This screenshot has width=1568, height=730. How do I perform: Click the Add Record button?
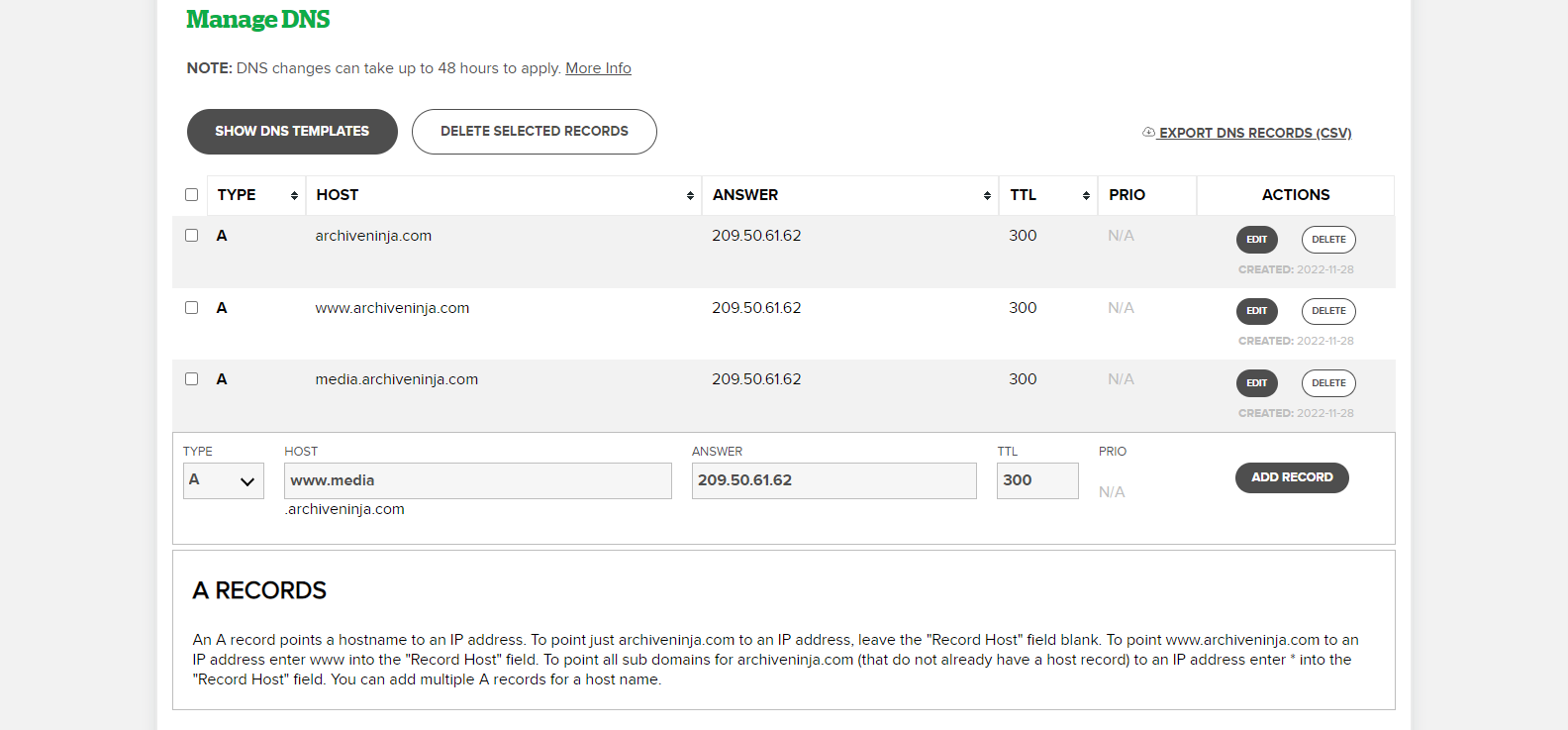coord(1292,477)
